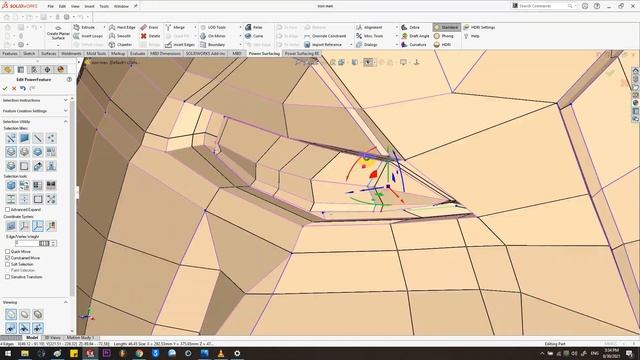Viewport: 640px width, 360px height.
Task: Select the vertex selection filter icon
Action: point(51,138)
